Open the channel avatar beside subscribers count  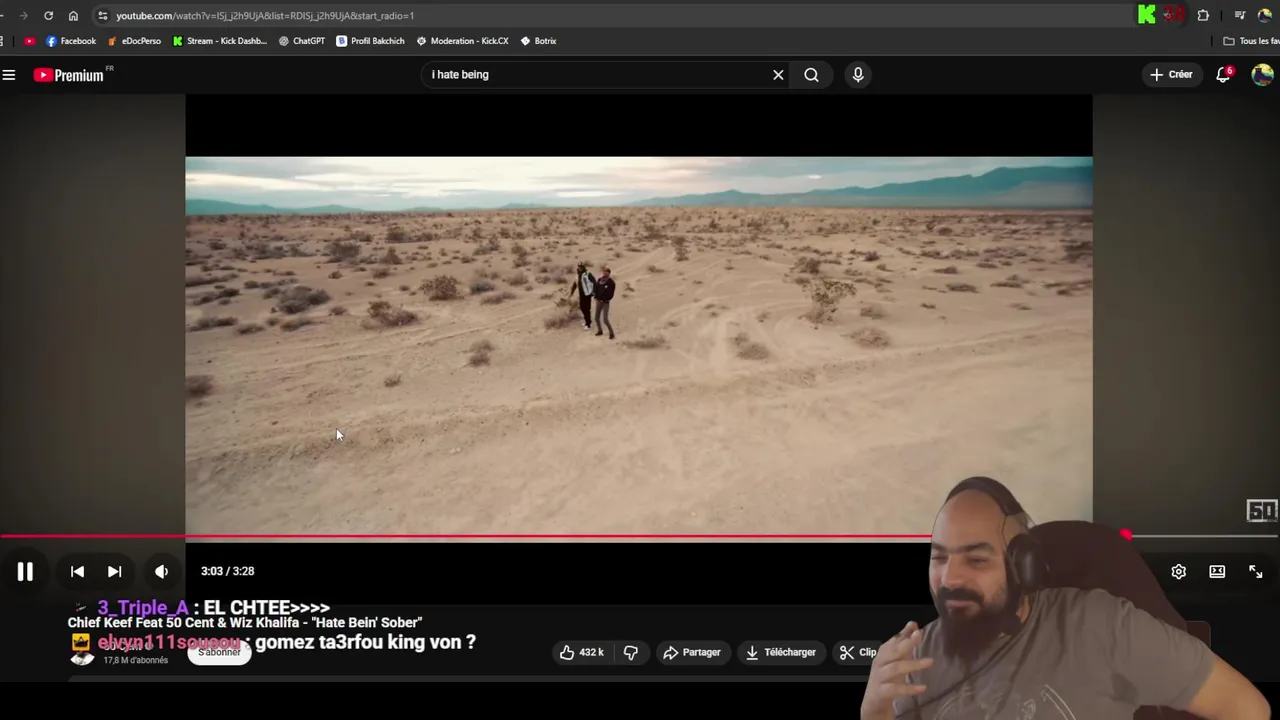pyautogui.click(x=82, y=651)
